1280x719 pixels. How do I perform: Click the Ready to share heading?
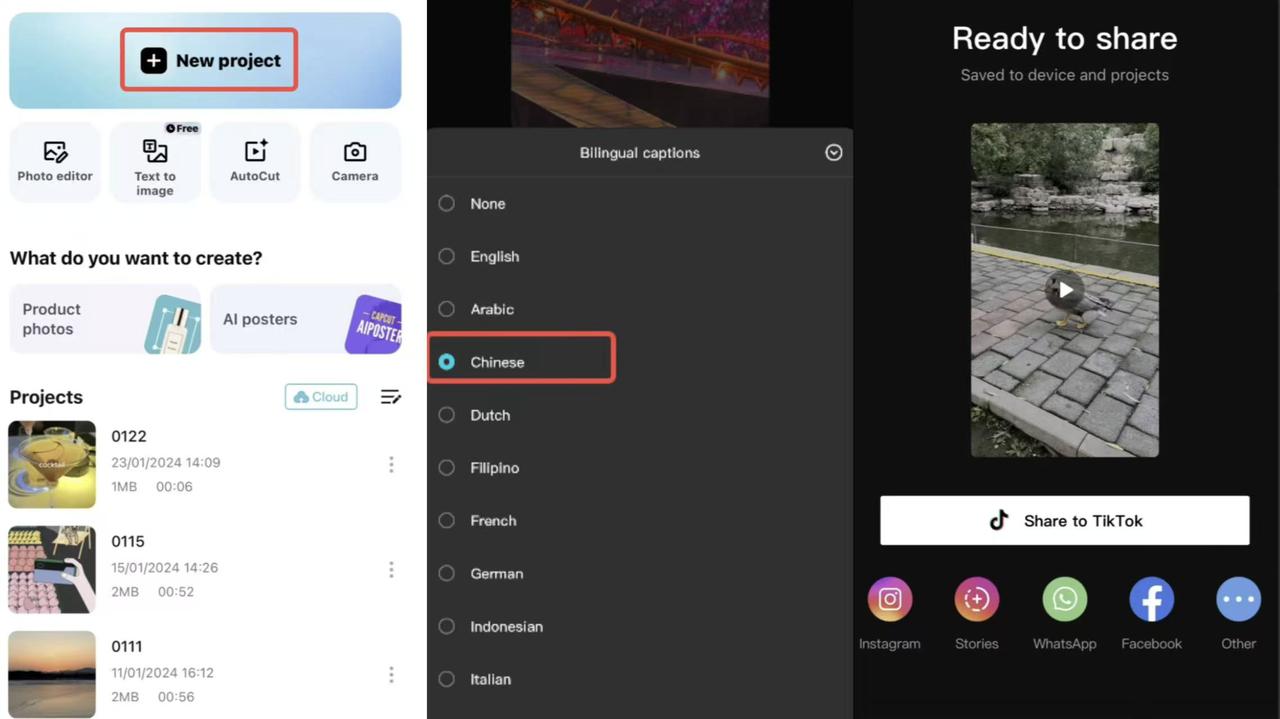click(1065, 38)
